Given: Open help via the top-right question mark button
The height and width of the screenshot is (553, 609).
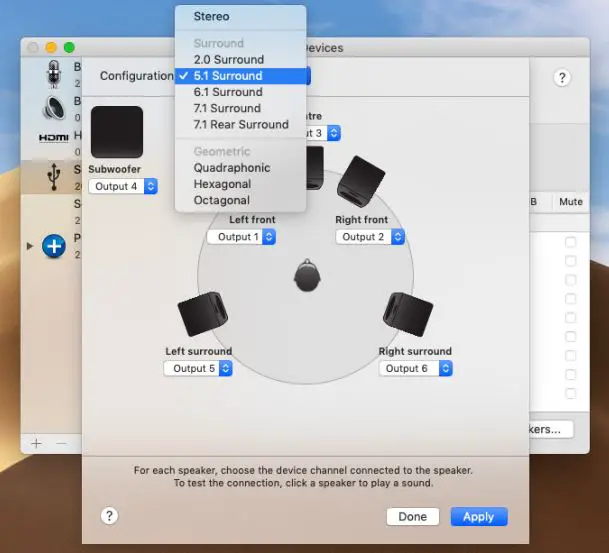Looking at the screenshot, I should 562,78.
